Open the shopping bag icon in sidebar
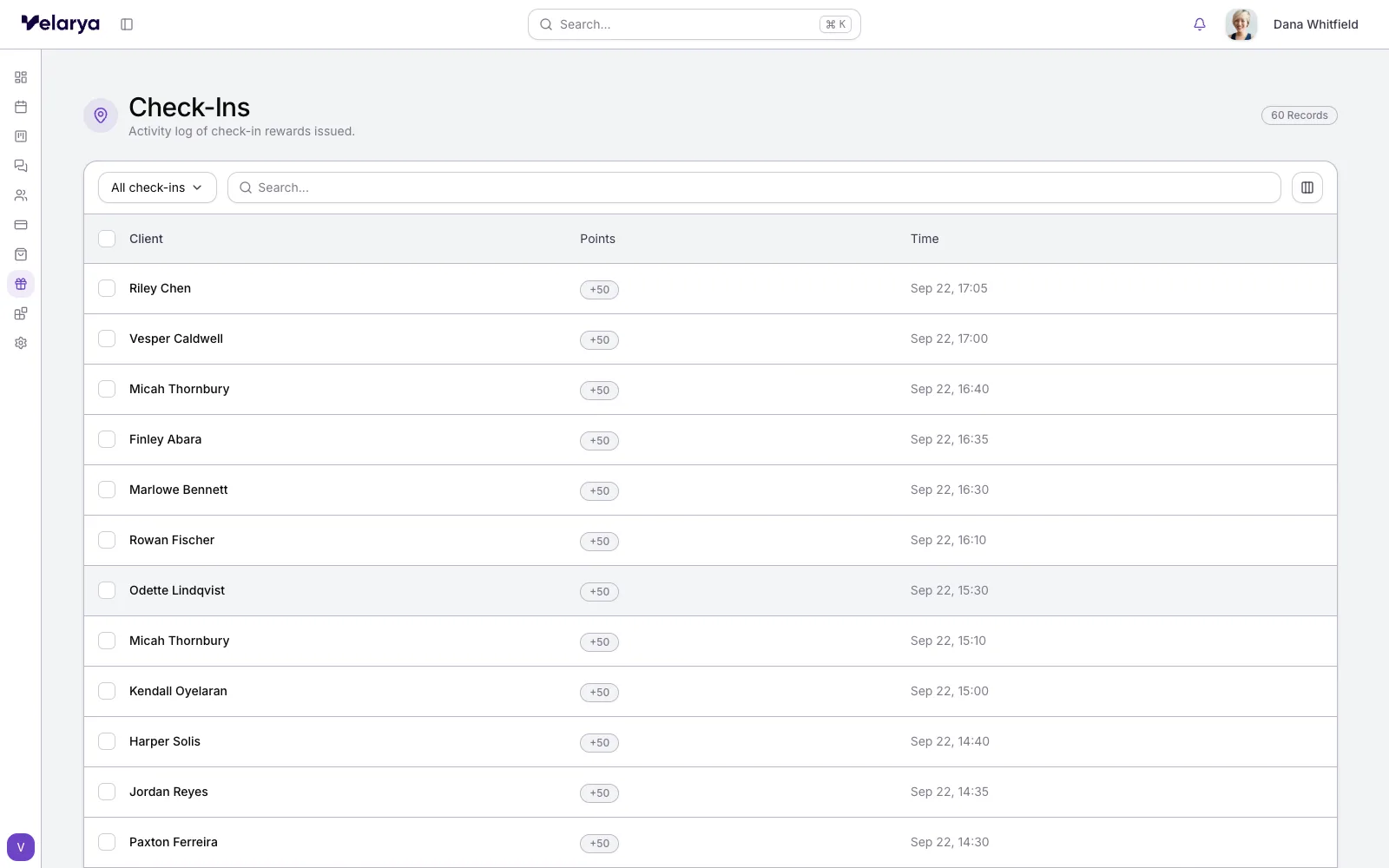This screenshot has height=868, width=1389. [x=21, y=254]
